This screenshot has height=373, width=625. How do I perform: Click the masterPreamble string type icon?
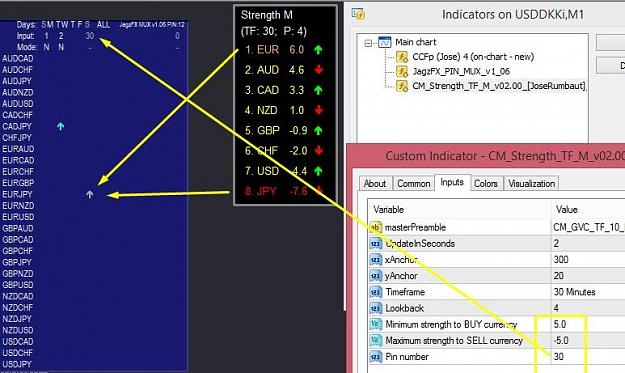[375, 228]
